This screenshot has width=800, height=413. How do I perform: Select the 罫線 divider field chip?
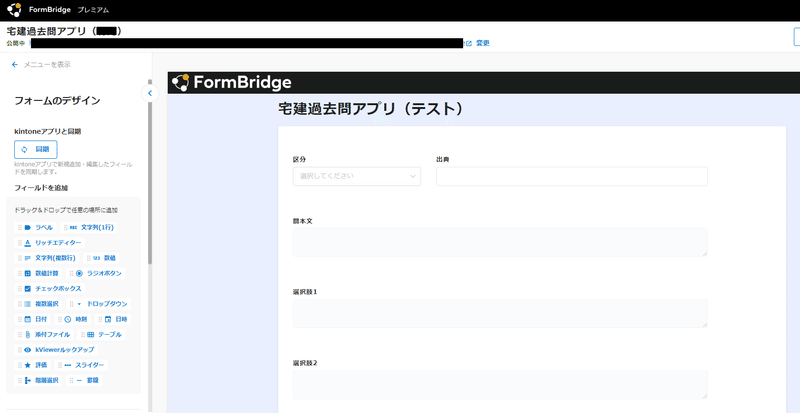pos(84,381)
